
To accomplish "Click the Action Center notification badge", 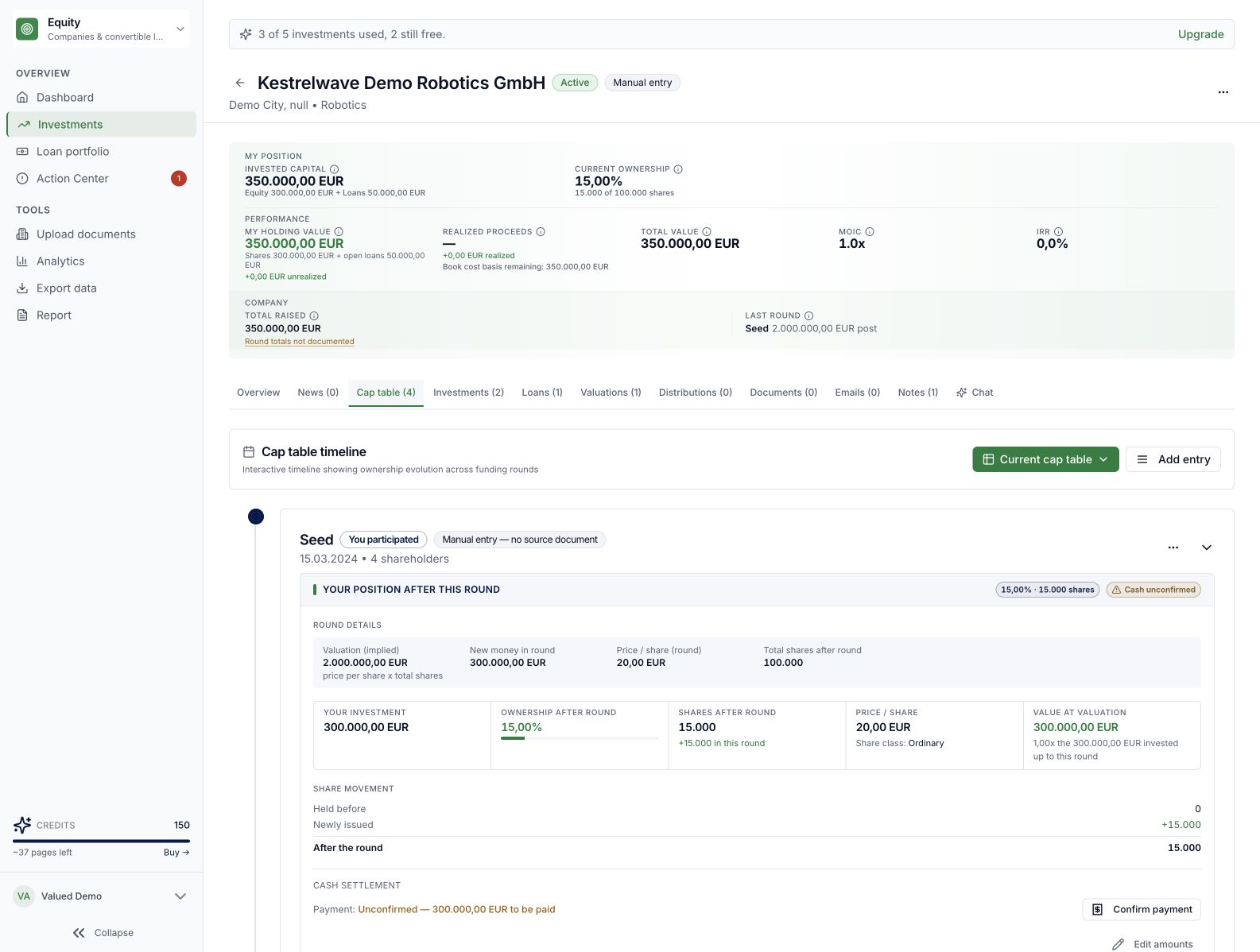I will click(x=179, y=178).
